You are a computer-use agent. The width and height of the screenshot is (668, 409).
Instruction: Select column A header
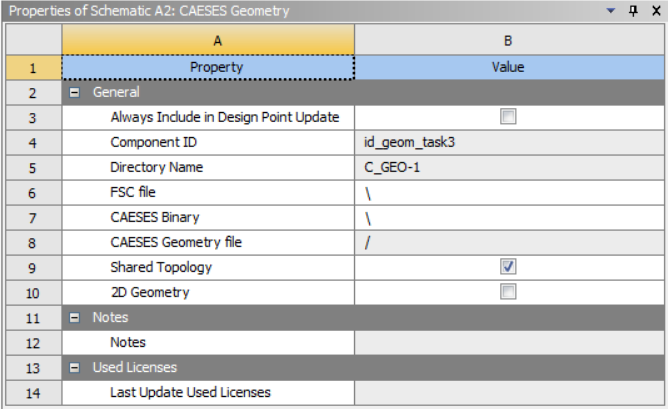point(208,41)
